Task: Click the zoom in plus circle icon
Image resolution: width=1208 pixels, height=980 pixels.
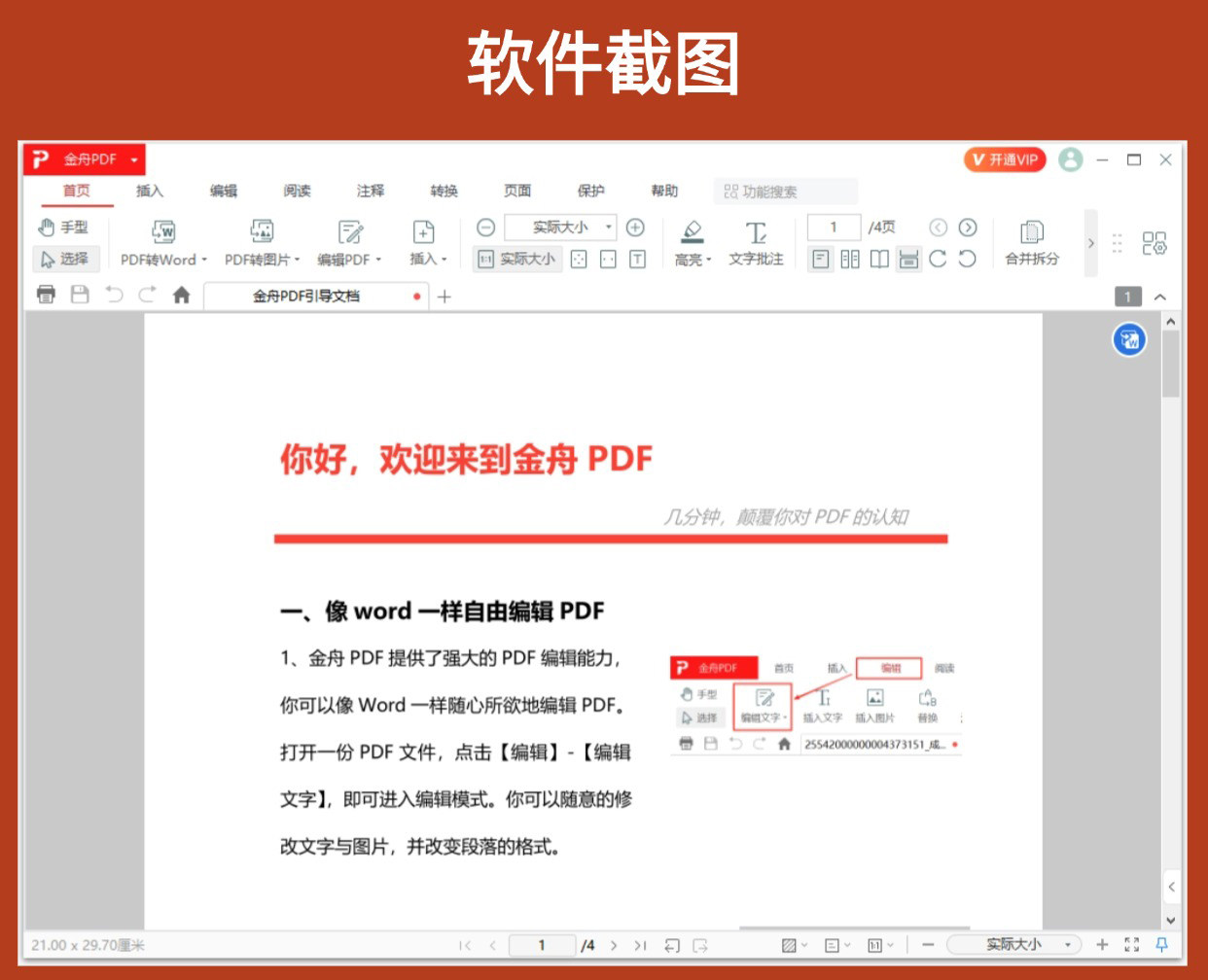Action: [635, 227]
